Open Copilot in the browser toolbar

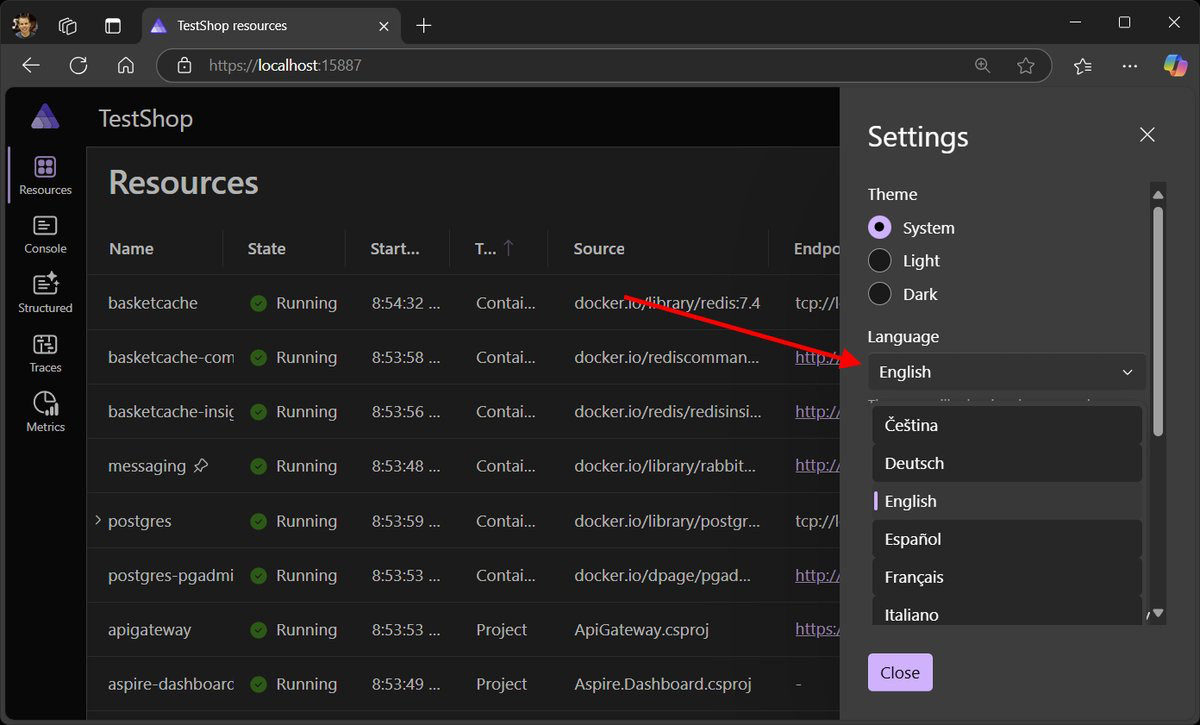click(x=1174, y=65)
